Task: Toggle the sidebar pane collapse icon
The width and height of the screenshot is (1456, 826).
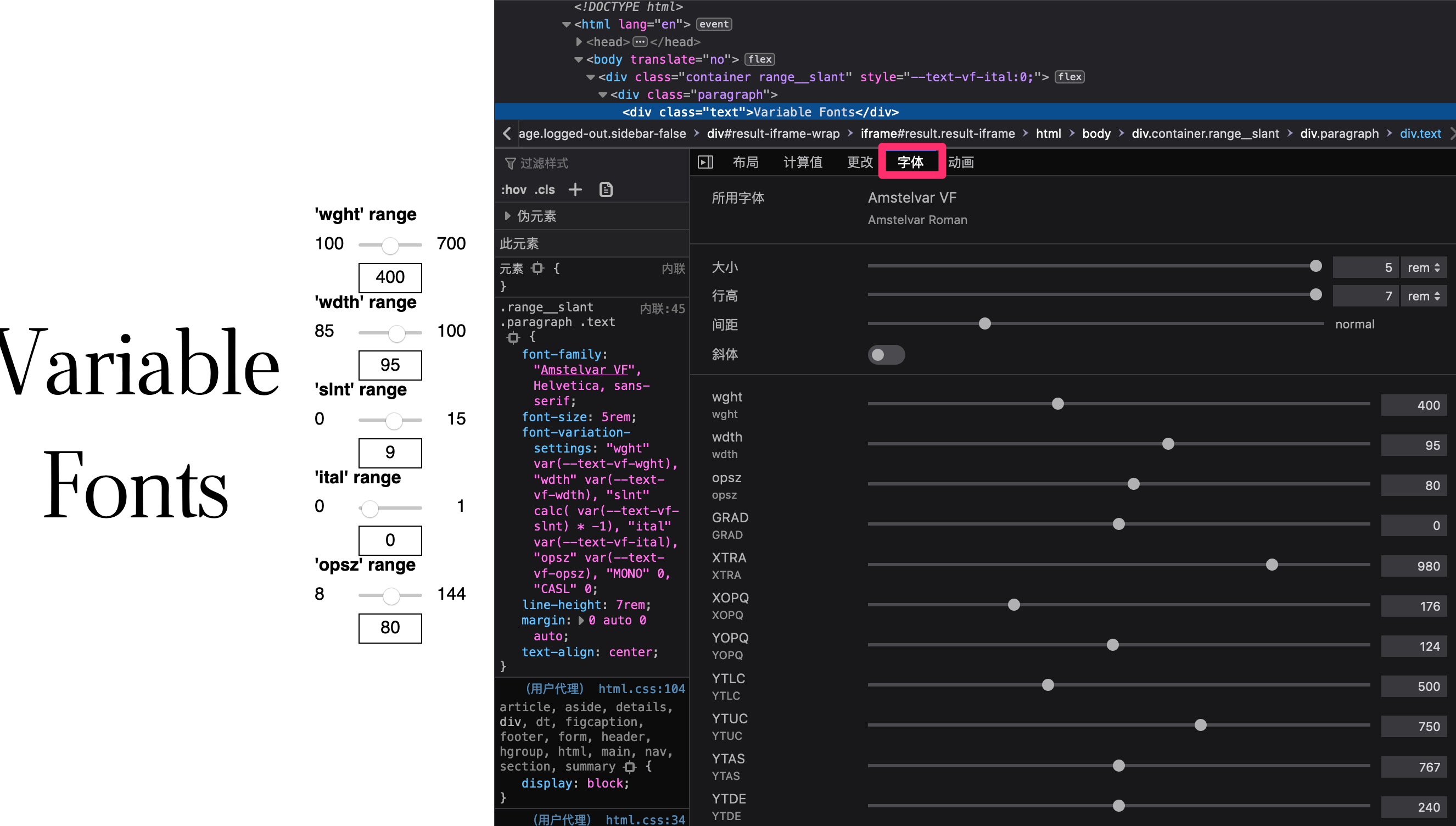Action: [705, 162]
